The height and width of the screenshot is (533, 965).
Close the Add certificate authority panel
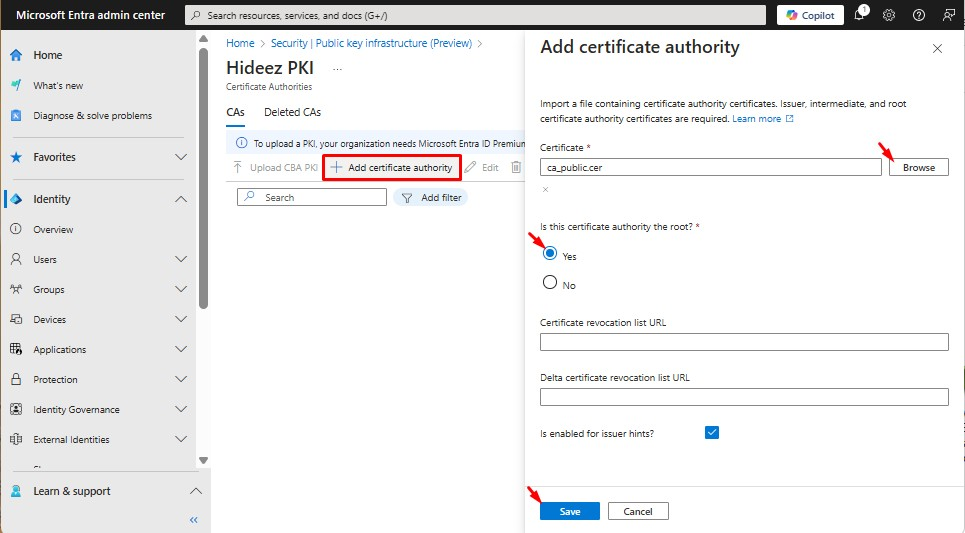(x=937, y=48)
